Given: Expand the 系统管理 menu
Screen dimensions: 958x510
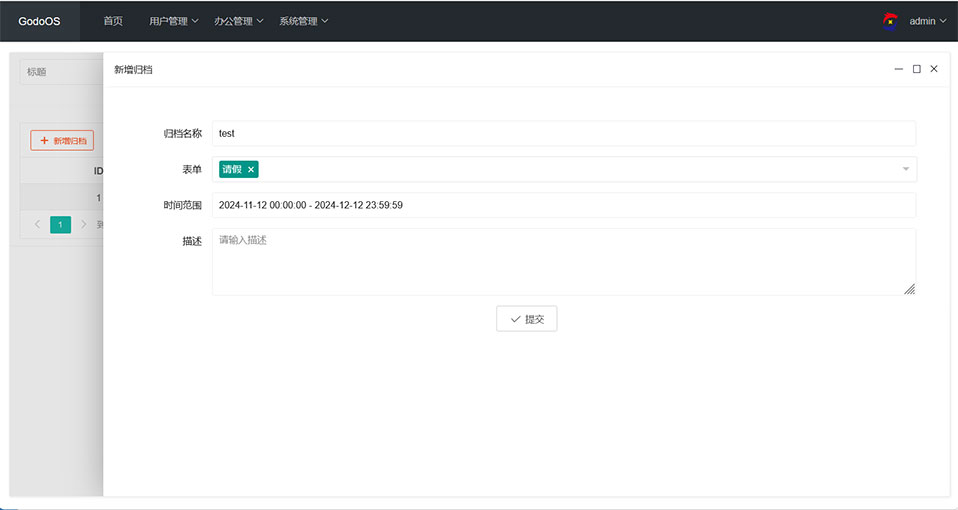Looking at the screenshot, I should (304, 21).
